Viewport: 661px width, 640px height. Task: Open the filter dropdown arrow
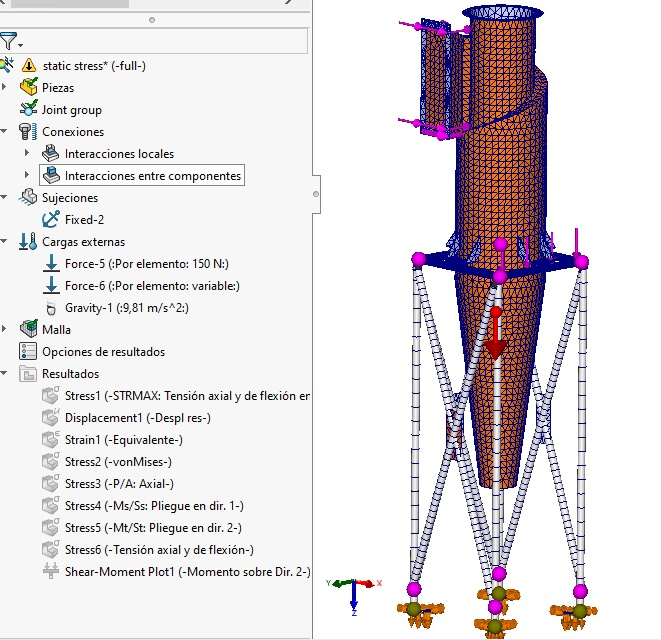[20, 45]
